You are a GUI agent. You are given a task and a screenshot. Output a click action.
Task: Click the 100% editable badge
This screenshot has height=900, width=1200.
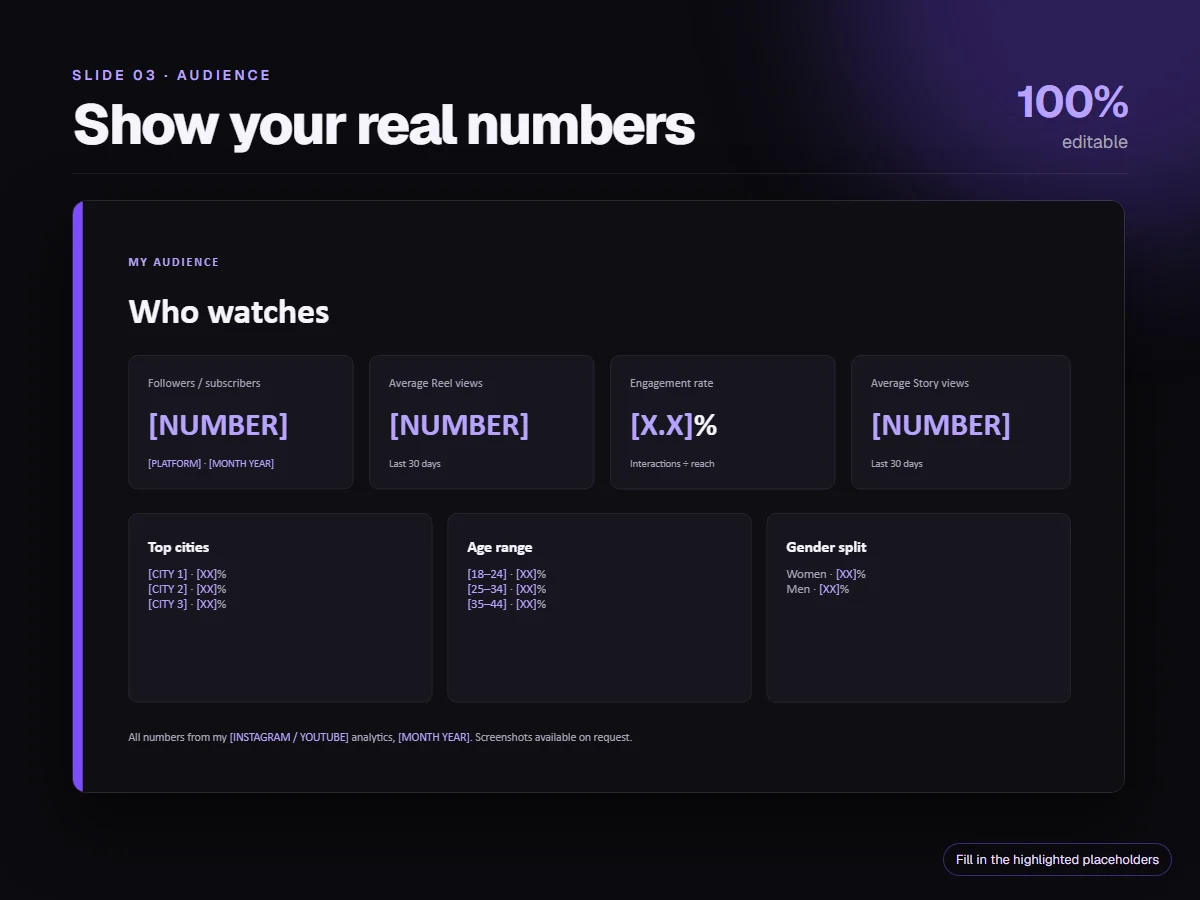[x=1073, y=117]
